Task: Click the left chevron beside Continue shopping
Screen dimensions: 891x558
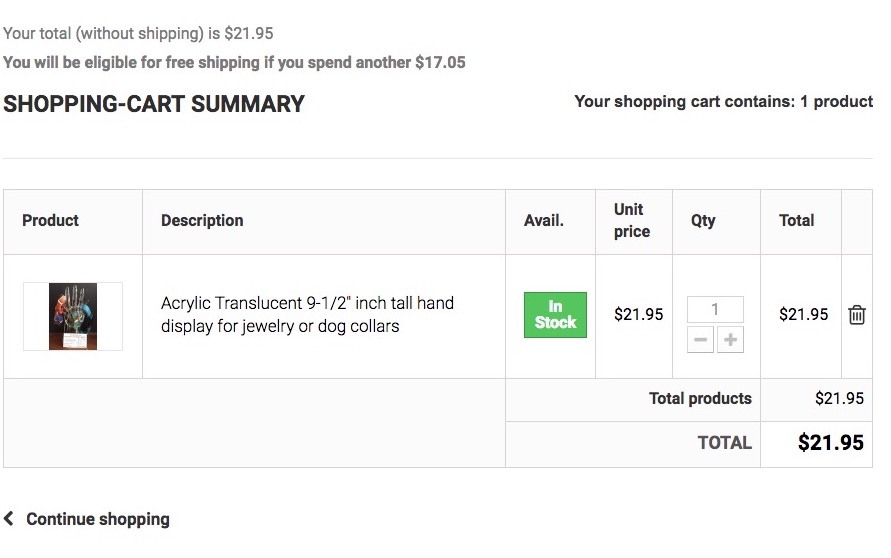Action: (x=9, y=518)
